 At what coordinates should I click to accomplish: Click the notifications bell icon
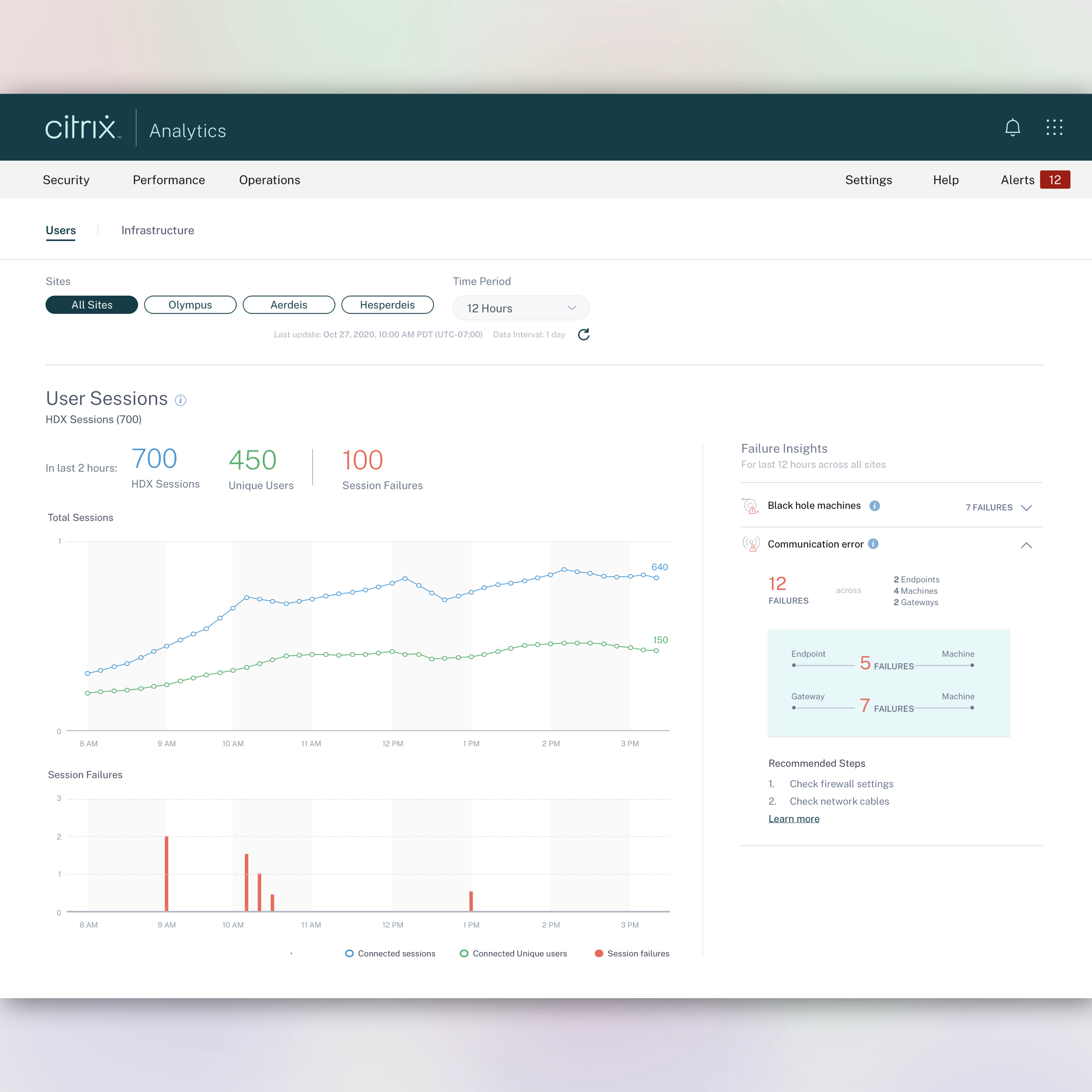pos(1012,127)
